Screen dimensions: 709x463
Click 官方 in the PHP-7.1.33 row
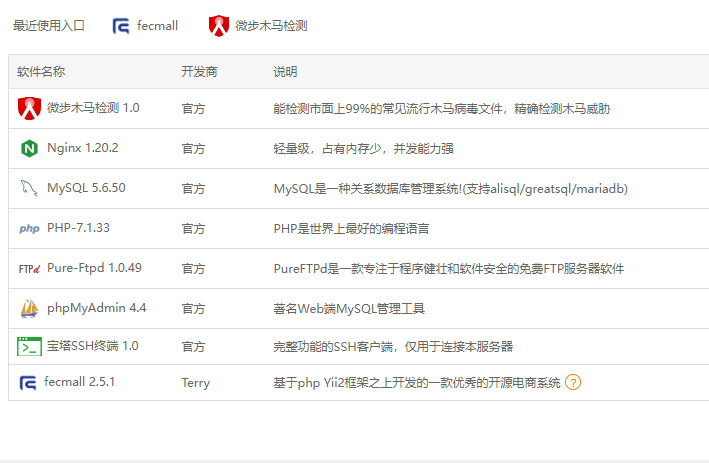[194, 229]
